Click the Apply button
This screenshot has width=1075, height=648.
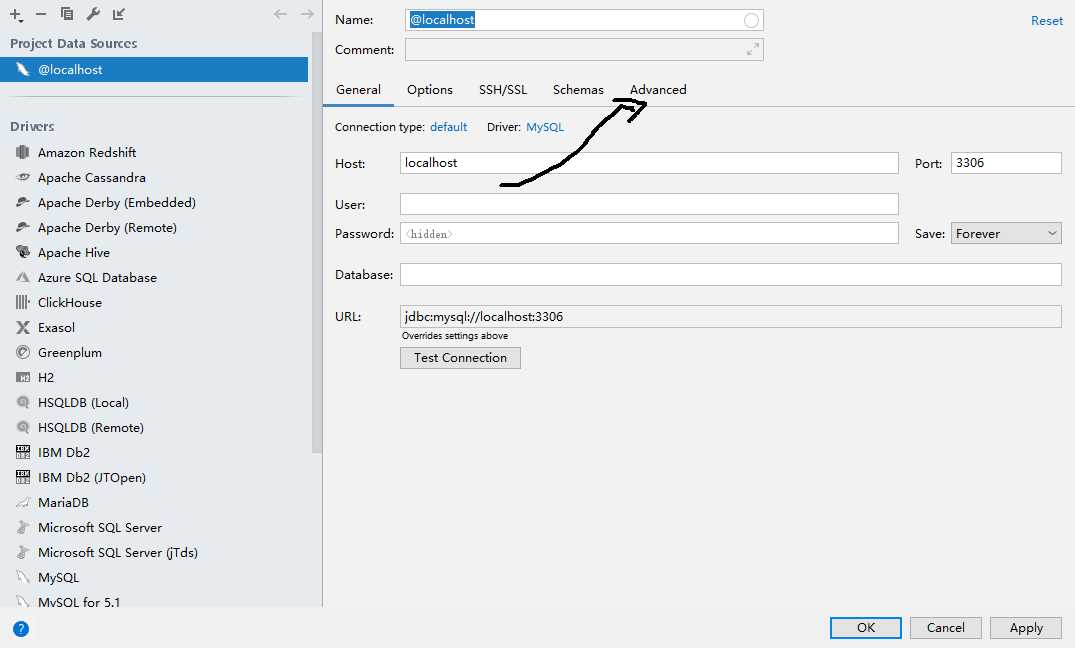pos(1026,627)
